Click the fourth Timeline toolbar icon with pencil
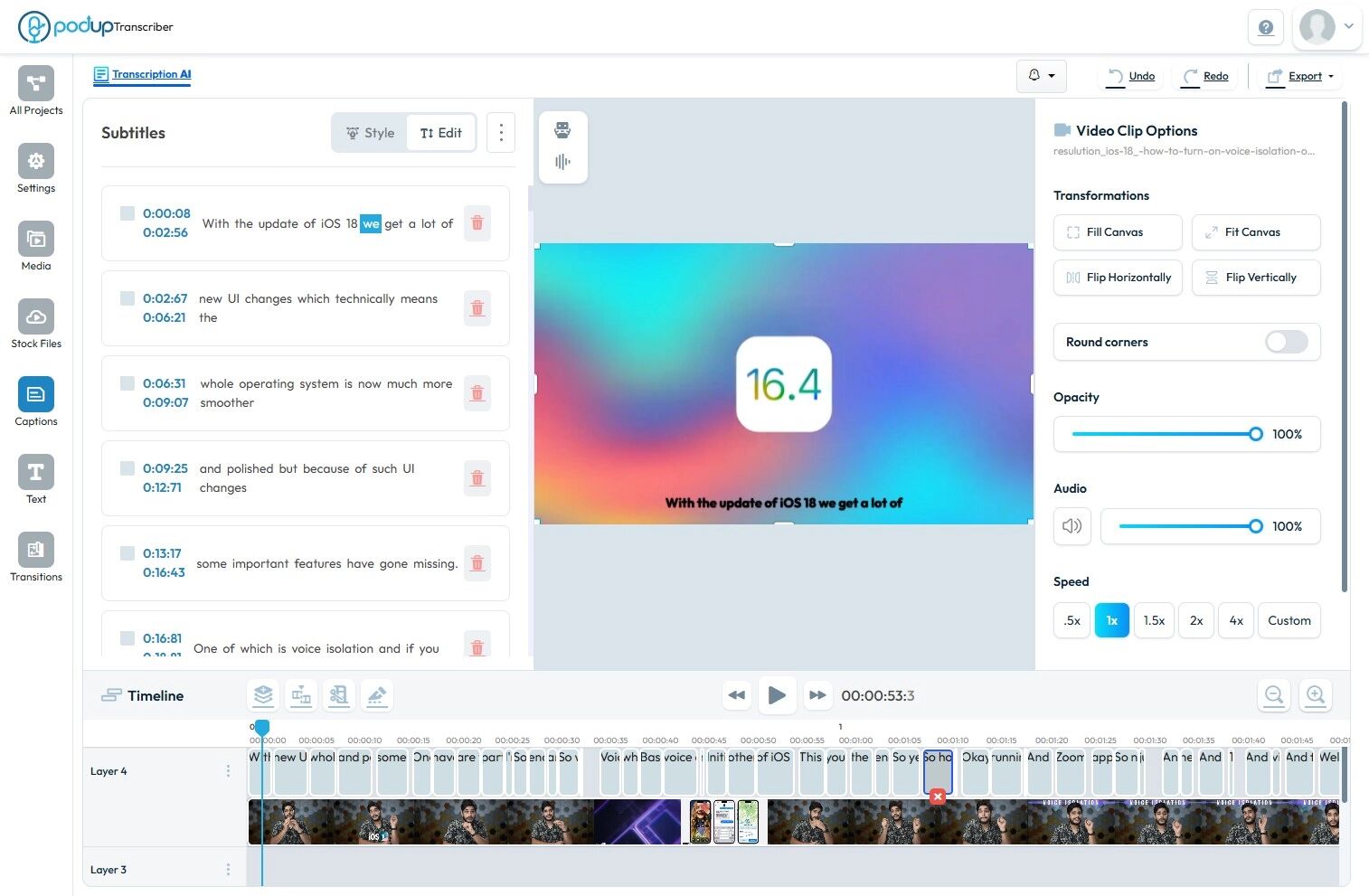This screenshot has height=896, width=1369. [x=377, y=695]
